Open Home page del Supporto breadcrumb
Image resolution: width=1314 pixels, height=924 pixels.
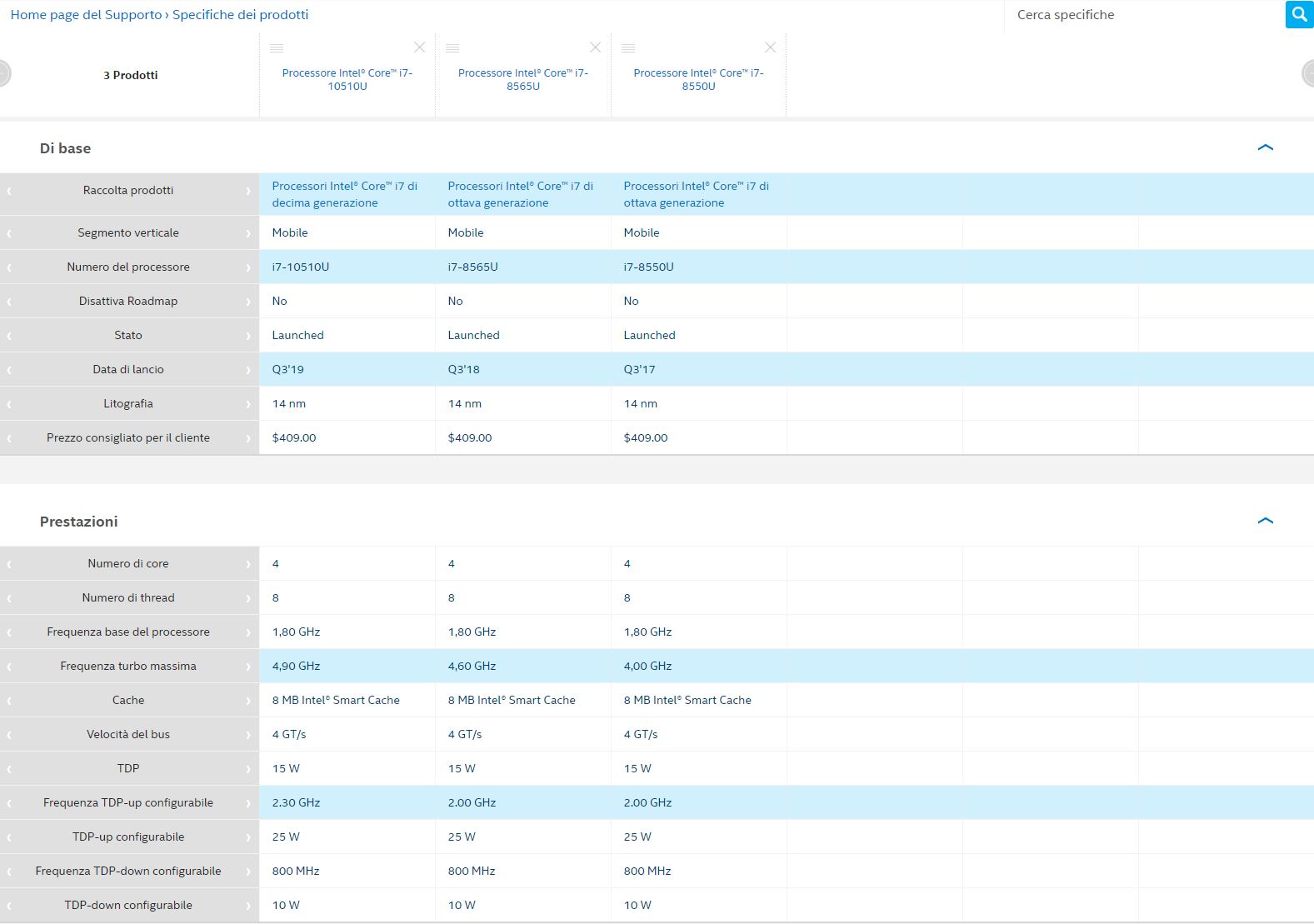[x=86, y=15]
